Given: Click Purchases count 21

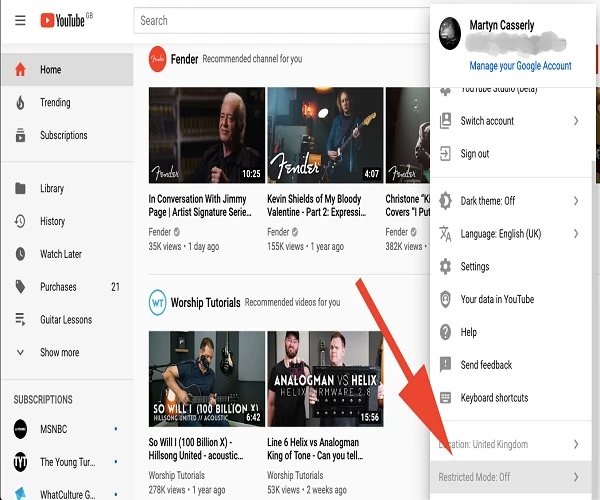Looking at the screenshot, I should (x=115, y=287).
